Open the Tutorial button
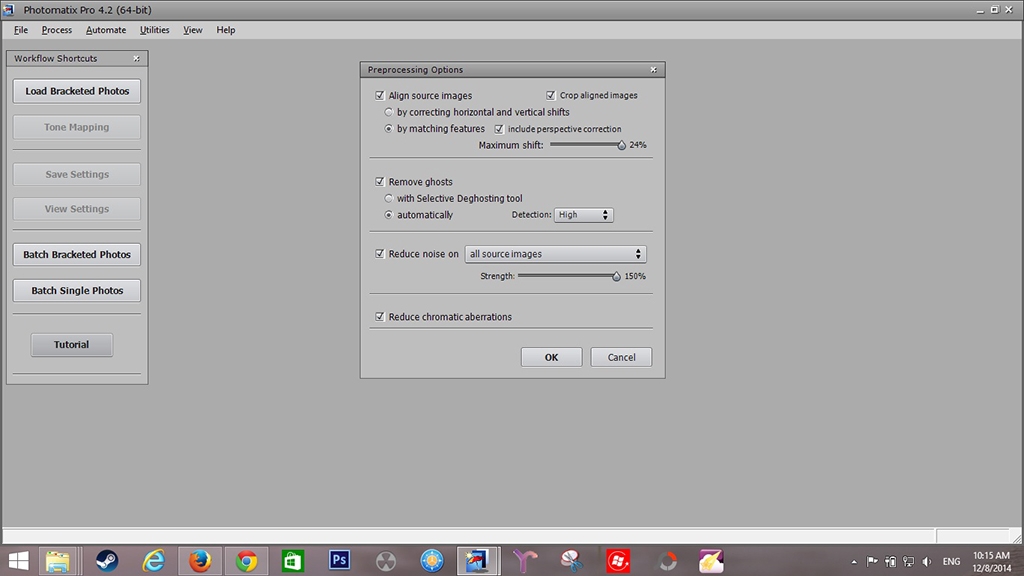Viewport: 1024px width, 576px height. 72,345
